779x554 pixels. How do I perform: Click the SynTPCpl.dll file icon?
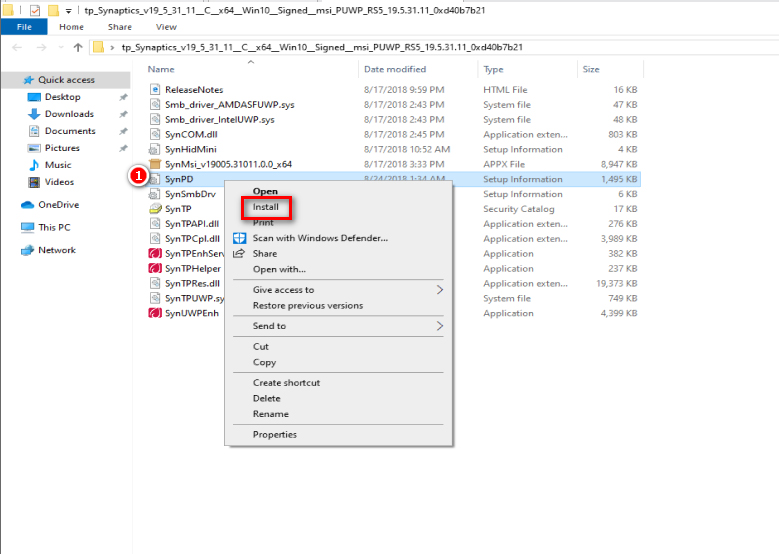tap(155, 238)
